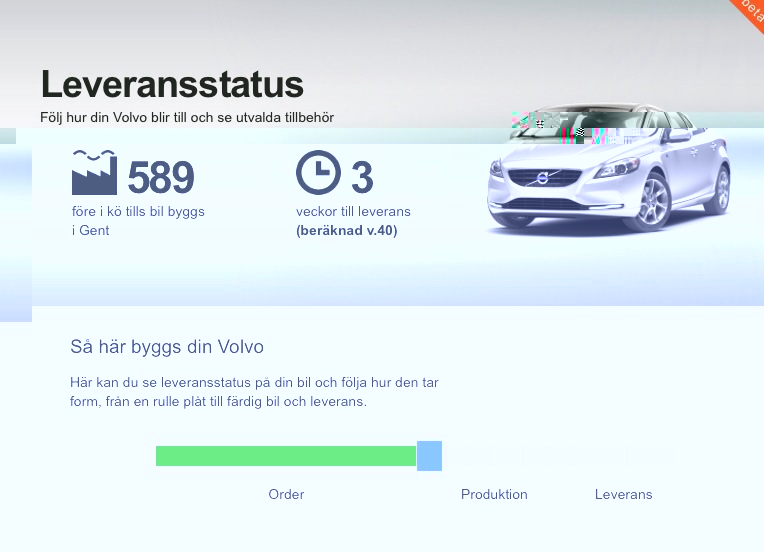Click the paragraph starting "Här kan du se leveransstatus"
Screen dimensions: 764x552
254,392
